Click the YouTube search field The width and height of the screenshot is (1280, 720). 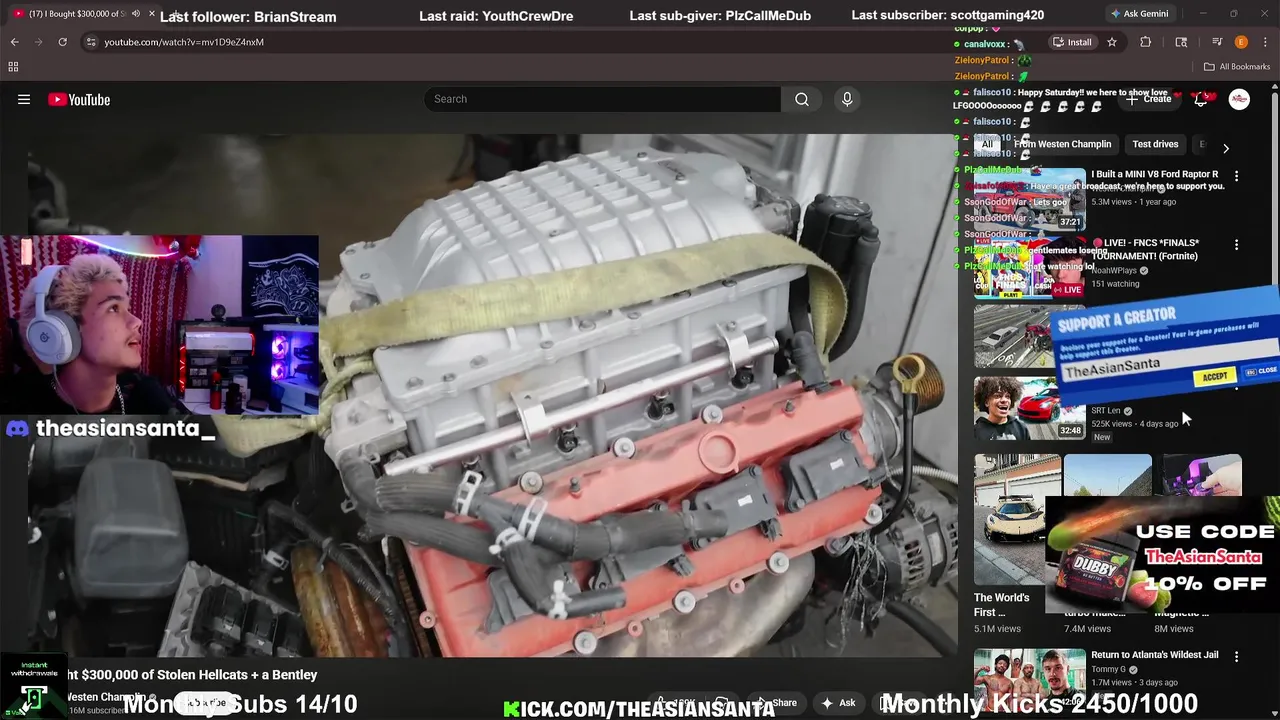pyautogui.click(x=602, y=99)
